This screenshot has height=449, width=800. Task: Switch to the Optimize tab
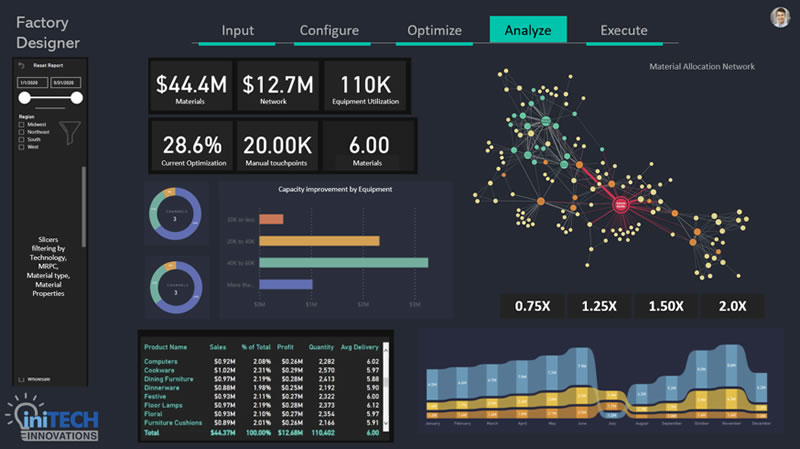pos(434,30)
